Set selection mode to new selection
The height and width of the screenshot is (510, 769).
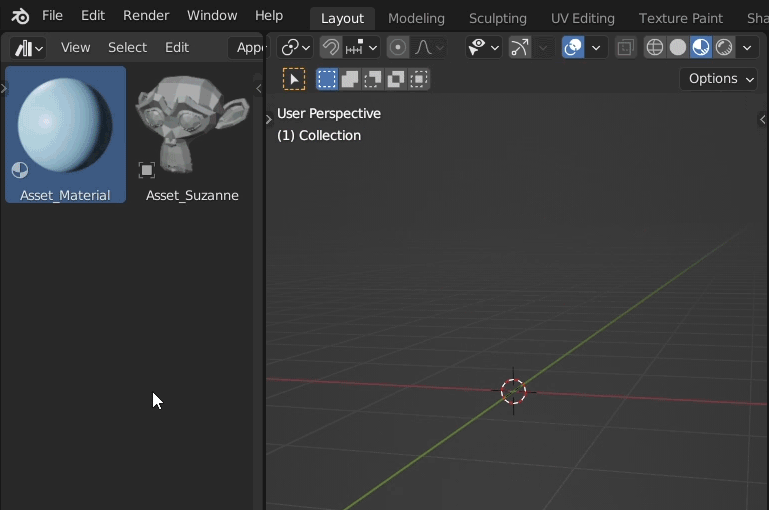pos(327,79)
